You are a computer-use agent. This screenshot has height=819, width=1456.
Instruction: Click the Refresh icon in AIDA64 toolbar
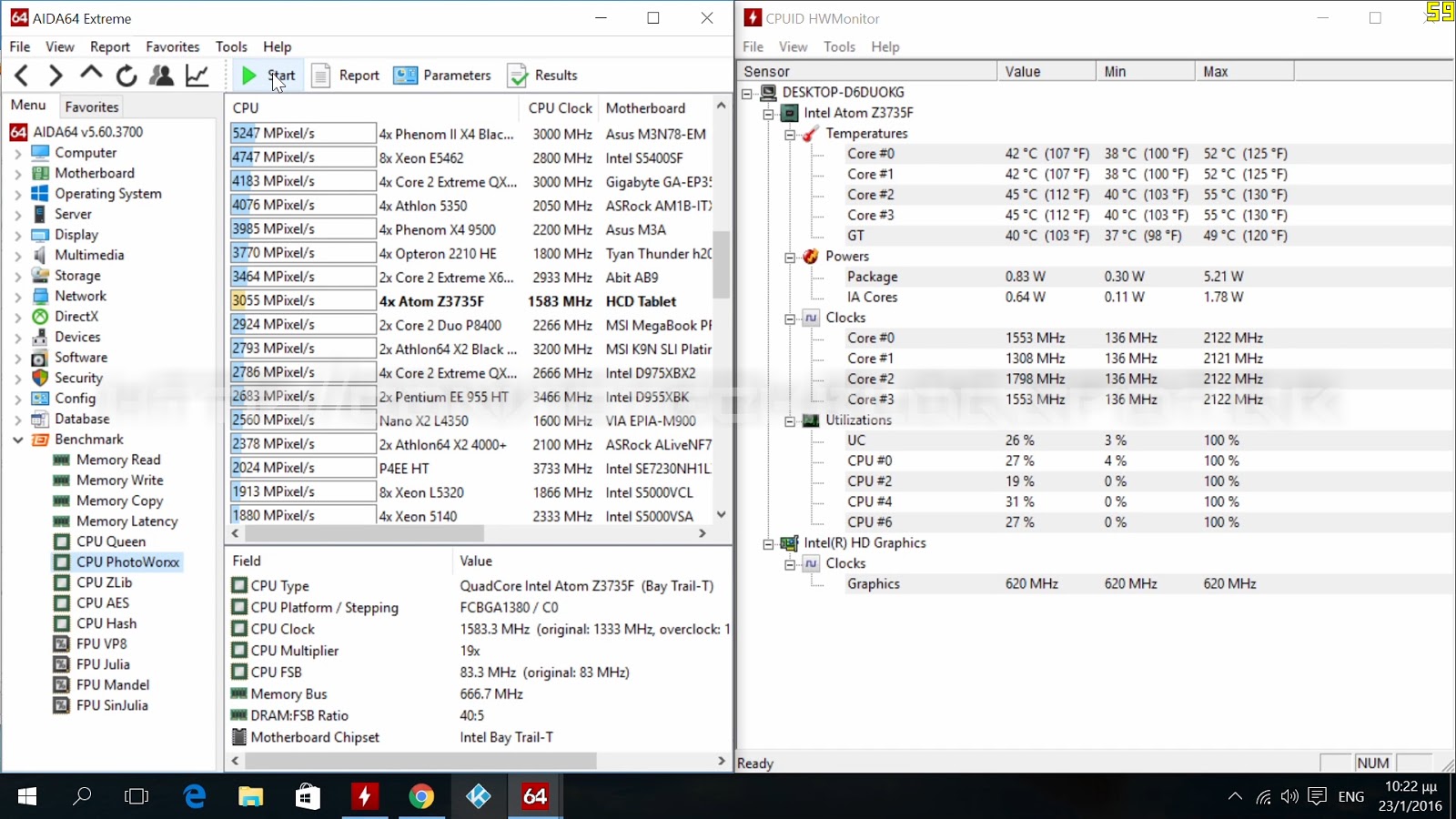[126, 76]
